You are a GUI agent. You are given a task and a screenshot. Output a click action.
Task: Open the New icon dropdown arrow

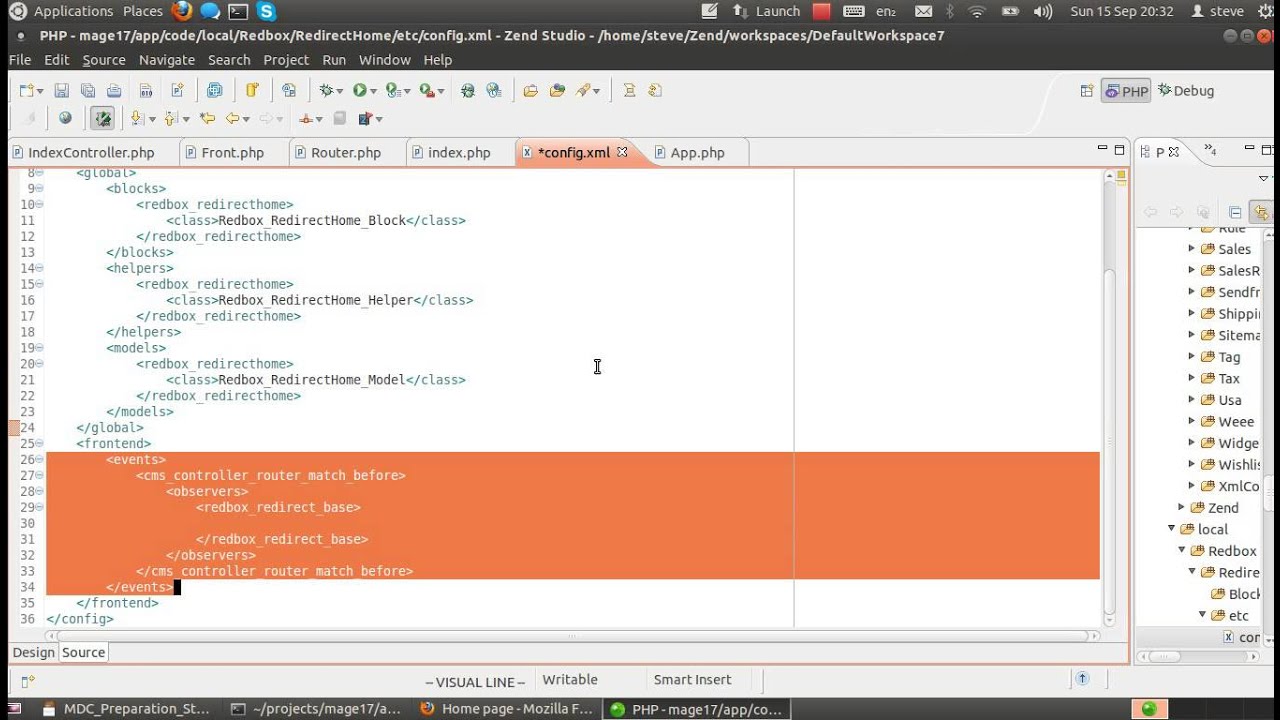coord(40,91)
